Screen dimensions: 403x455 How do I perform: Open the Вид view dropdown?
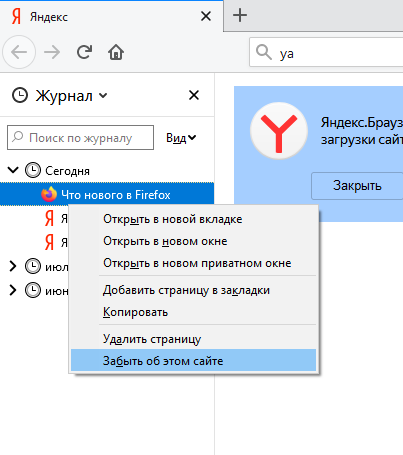[x=181, y=138]
